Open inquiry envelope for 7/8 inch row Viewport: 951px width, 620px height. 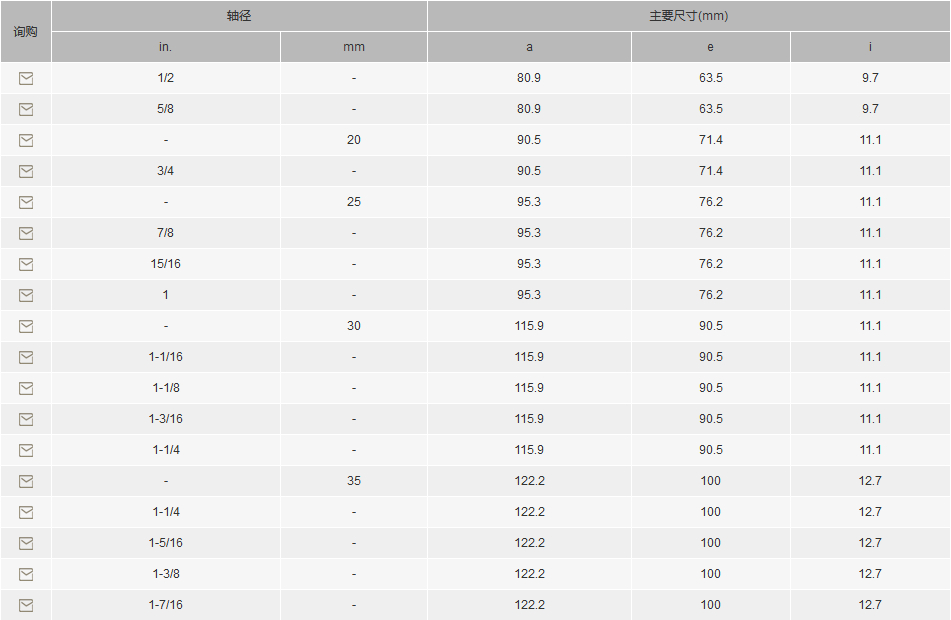tap(26, 233)
